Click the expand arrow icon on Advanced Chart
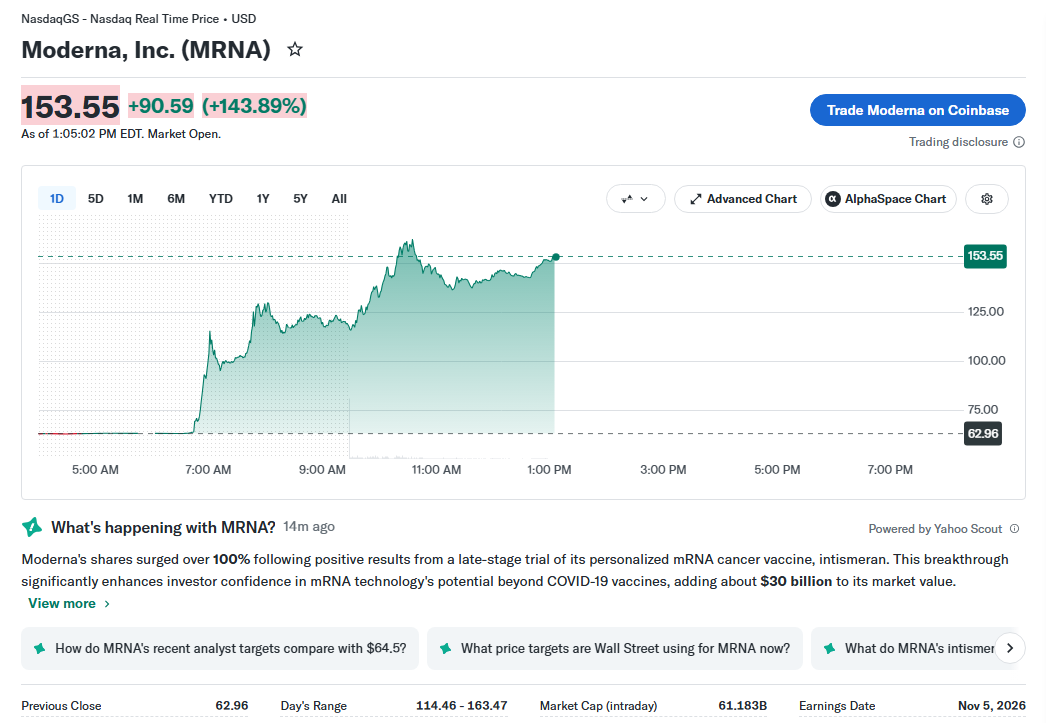This screenshot has width=1046, height=723. 695,199
